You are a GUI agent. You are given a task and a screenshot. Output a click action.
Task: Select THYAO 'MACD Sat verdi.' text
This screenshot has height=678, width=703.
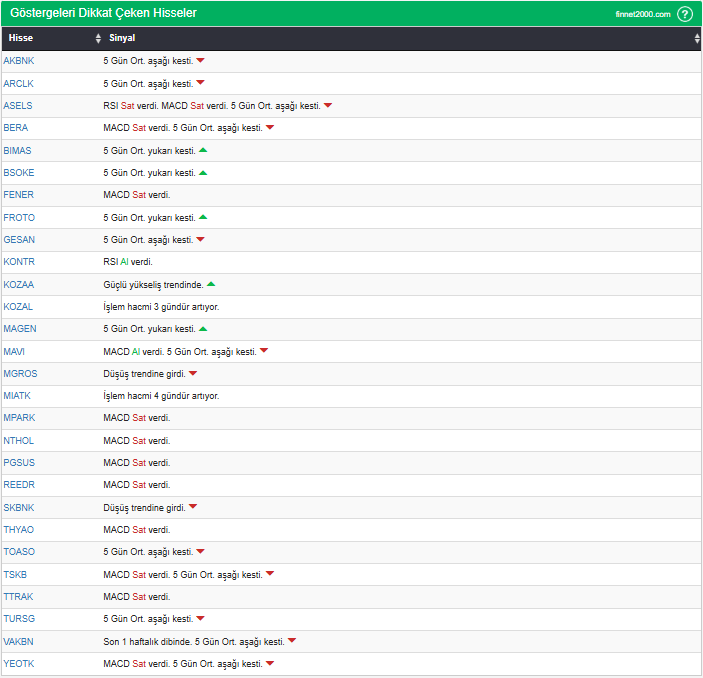coord(137,530)
